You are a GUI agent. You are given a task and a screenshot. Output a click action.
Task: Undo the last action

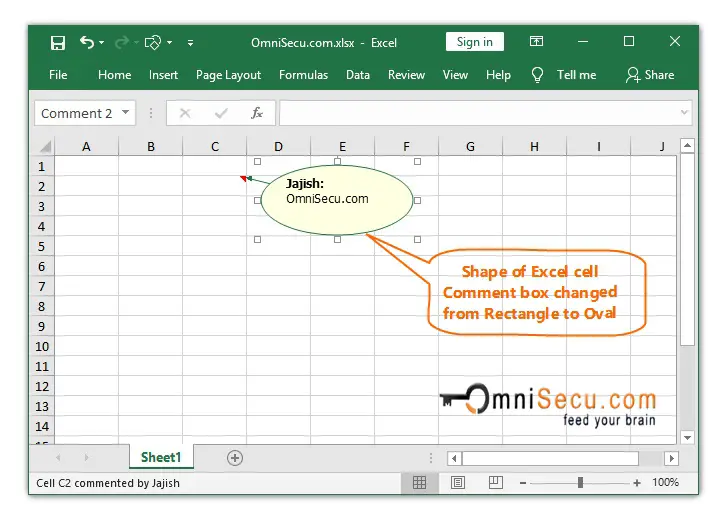pos(87,42)
